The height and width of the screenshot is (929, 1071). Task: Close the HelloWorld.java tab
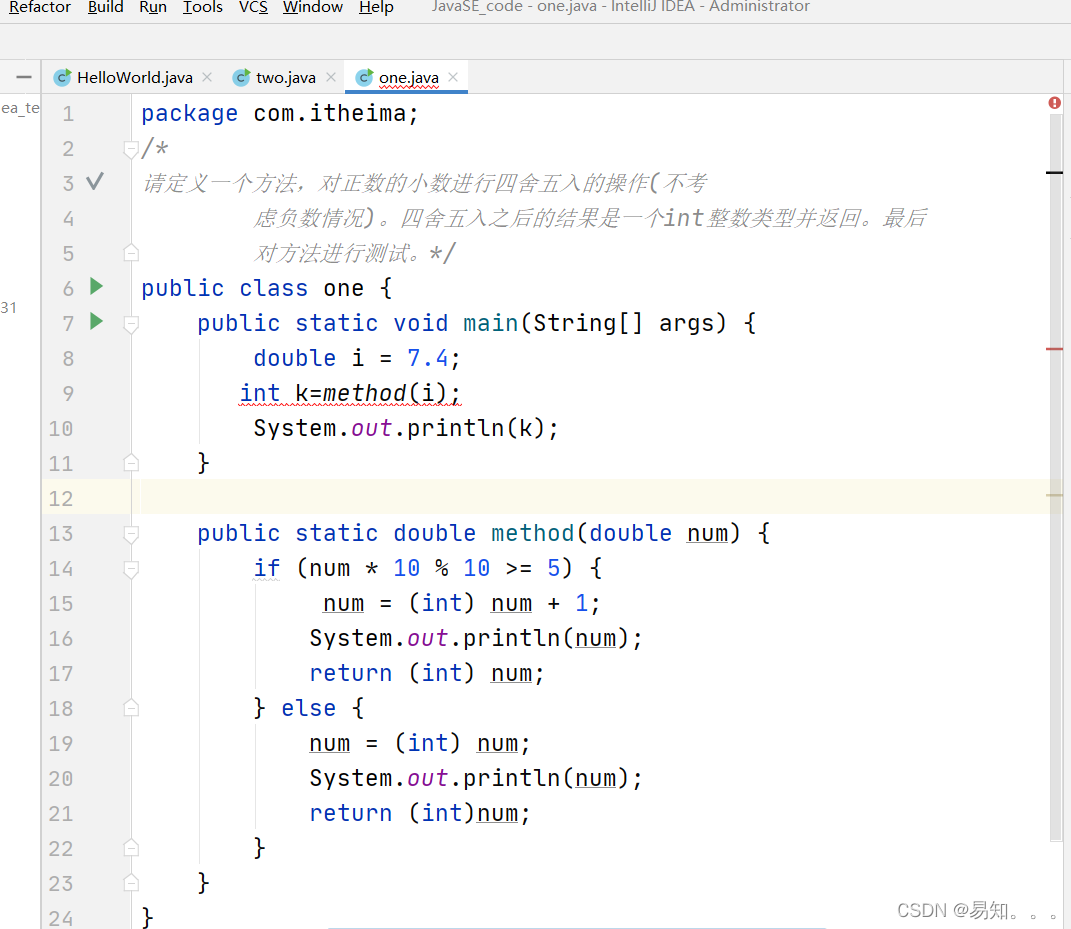coord(207,77)
